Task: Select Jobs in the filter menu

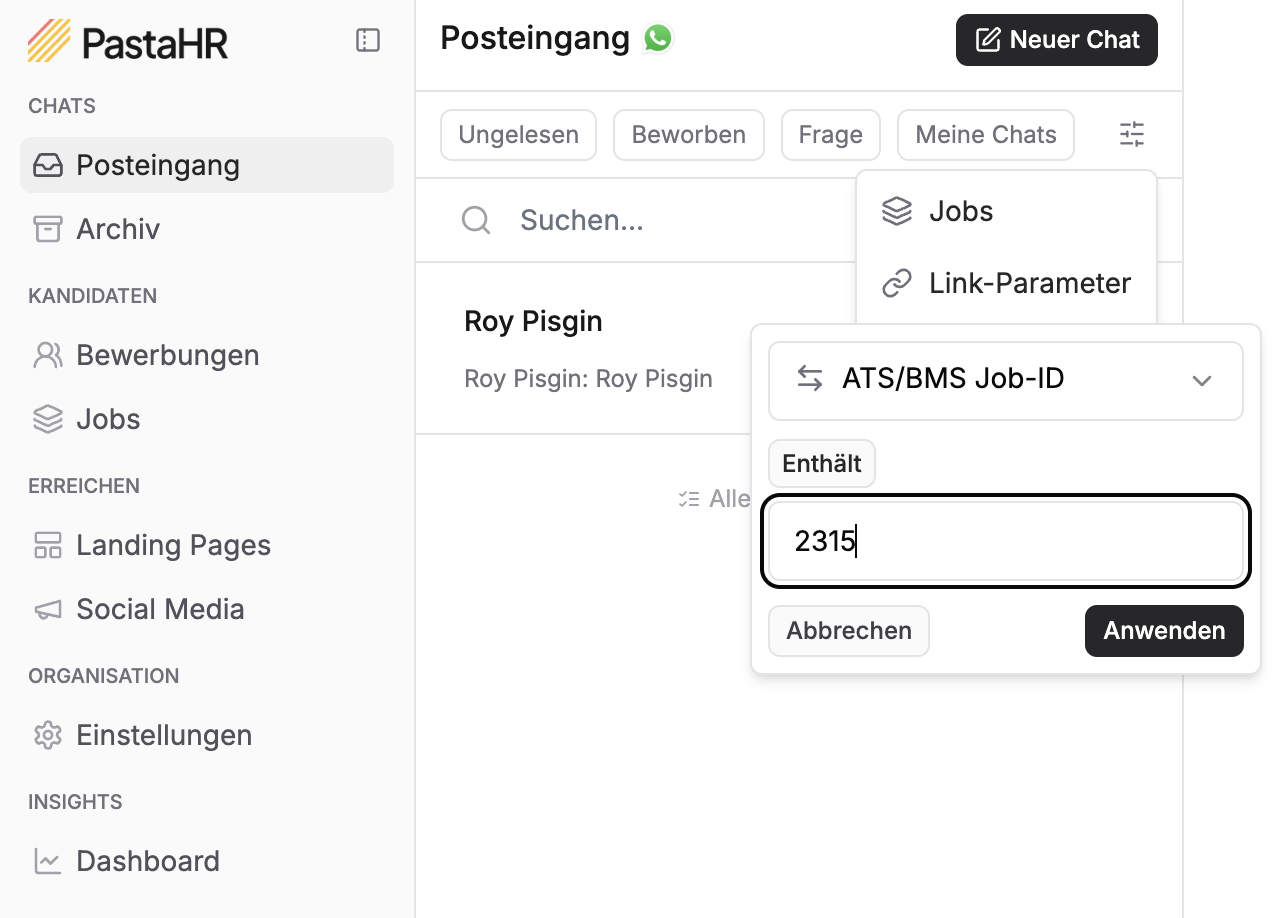Action: click(x=960, y=211)
